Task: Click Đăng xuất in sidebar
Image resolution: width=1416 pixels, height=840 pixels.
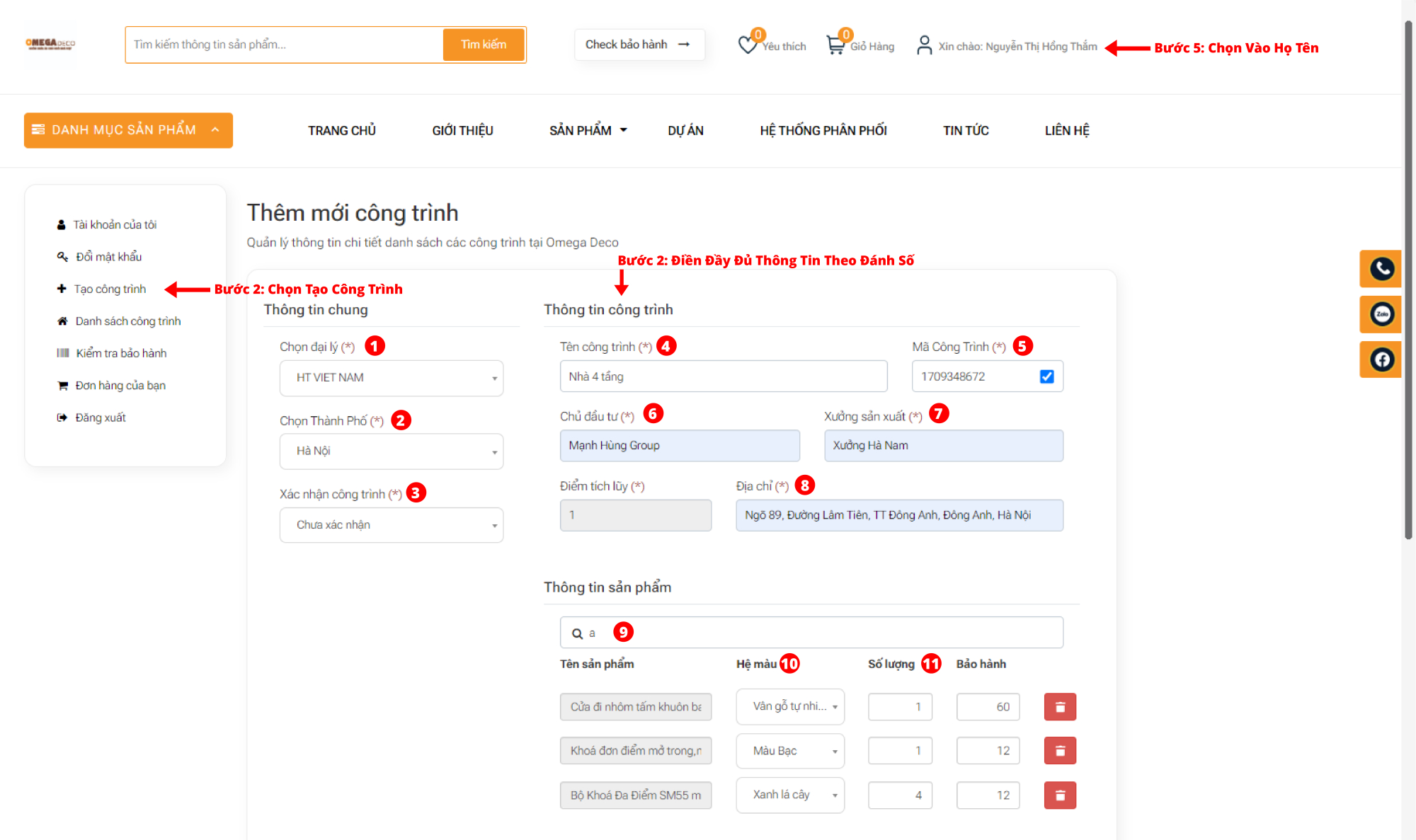Action: [x=101, y=418]
